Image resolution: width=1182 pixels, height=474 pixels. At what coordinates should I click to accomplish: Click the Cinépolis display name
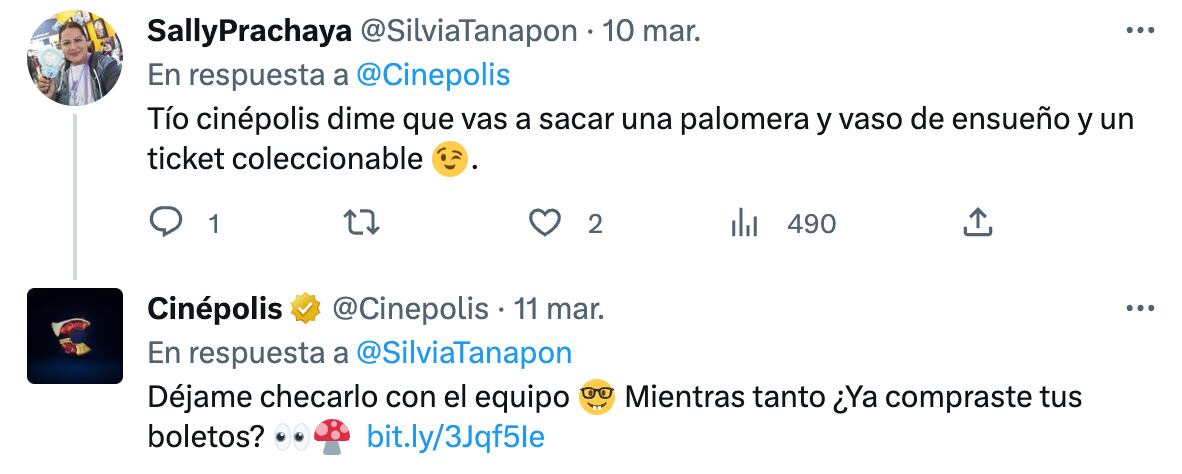click(x=215, y=309)
